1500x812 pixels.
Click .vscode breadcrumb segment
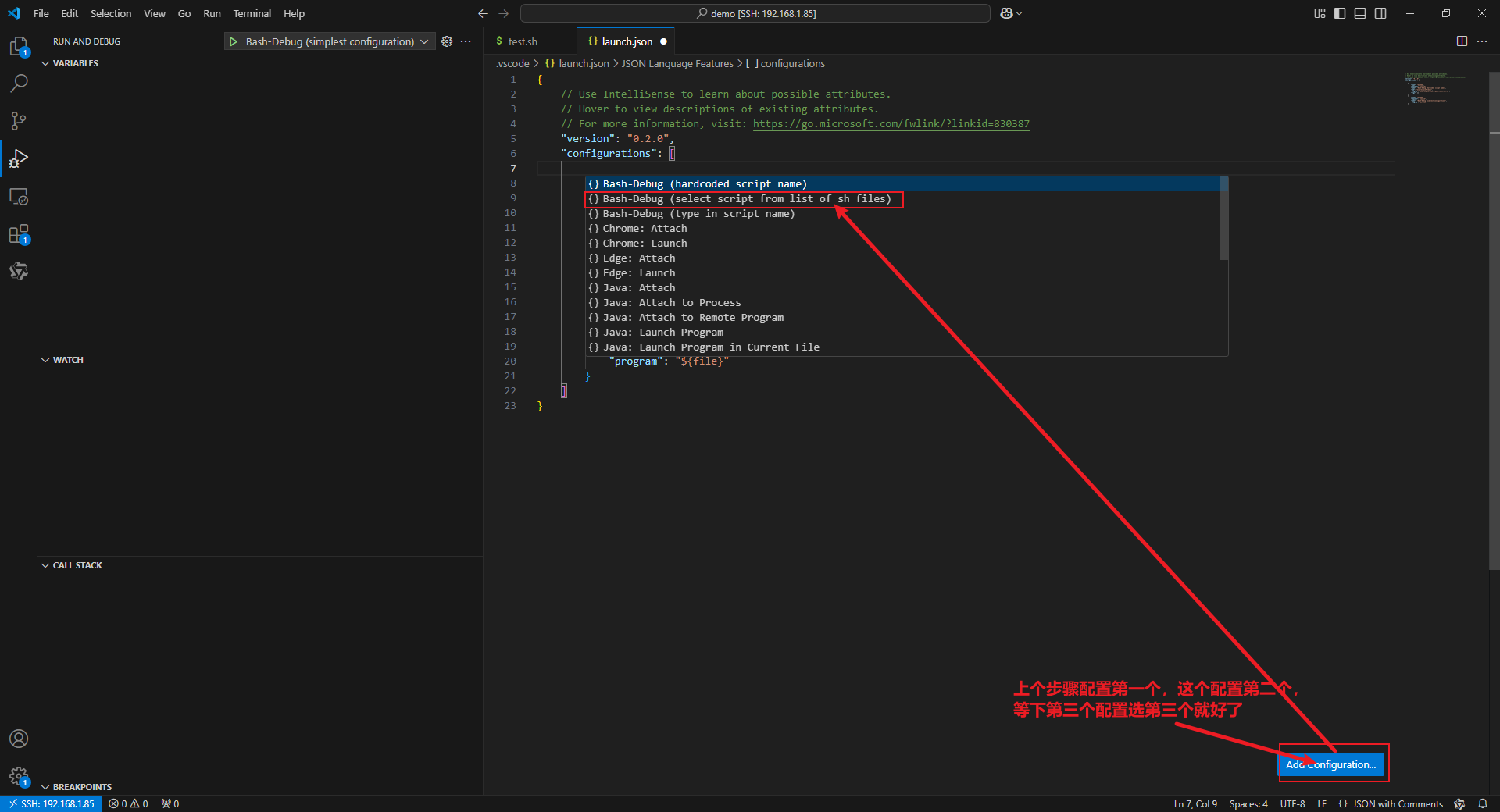point(512,63)
